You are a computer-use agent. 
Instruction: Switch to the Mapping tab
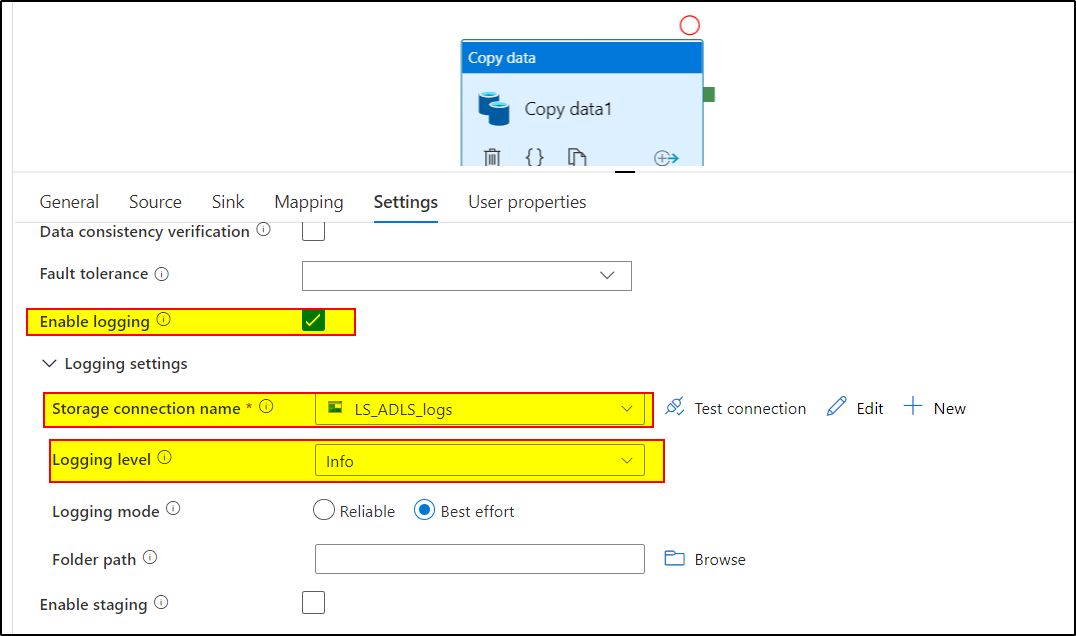308,201
